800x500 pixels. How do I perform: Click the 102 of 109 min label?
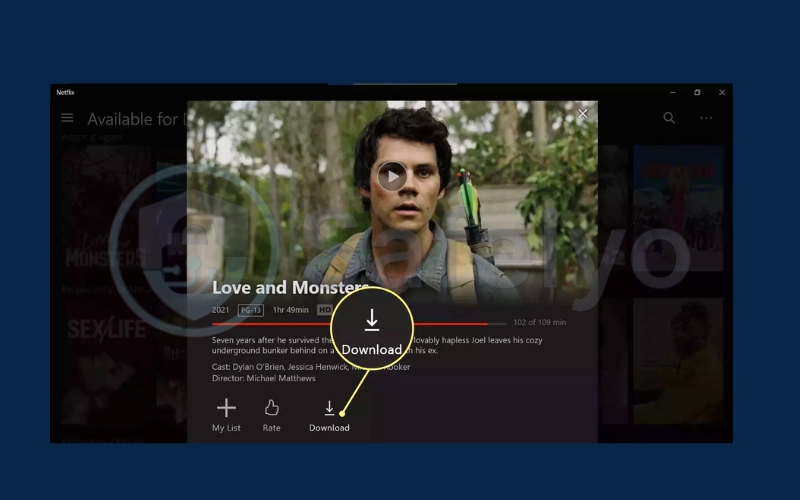(539, 322)
